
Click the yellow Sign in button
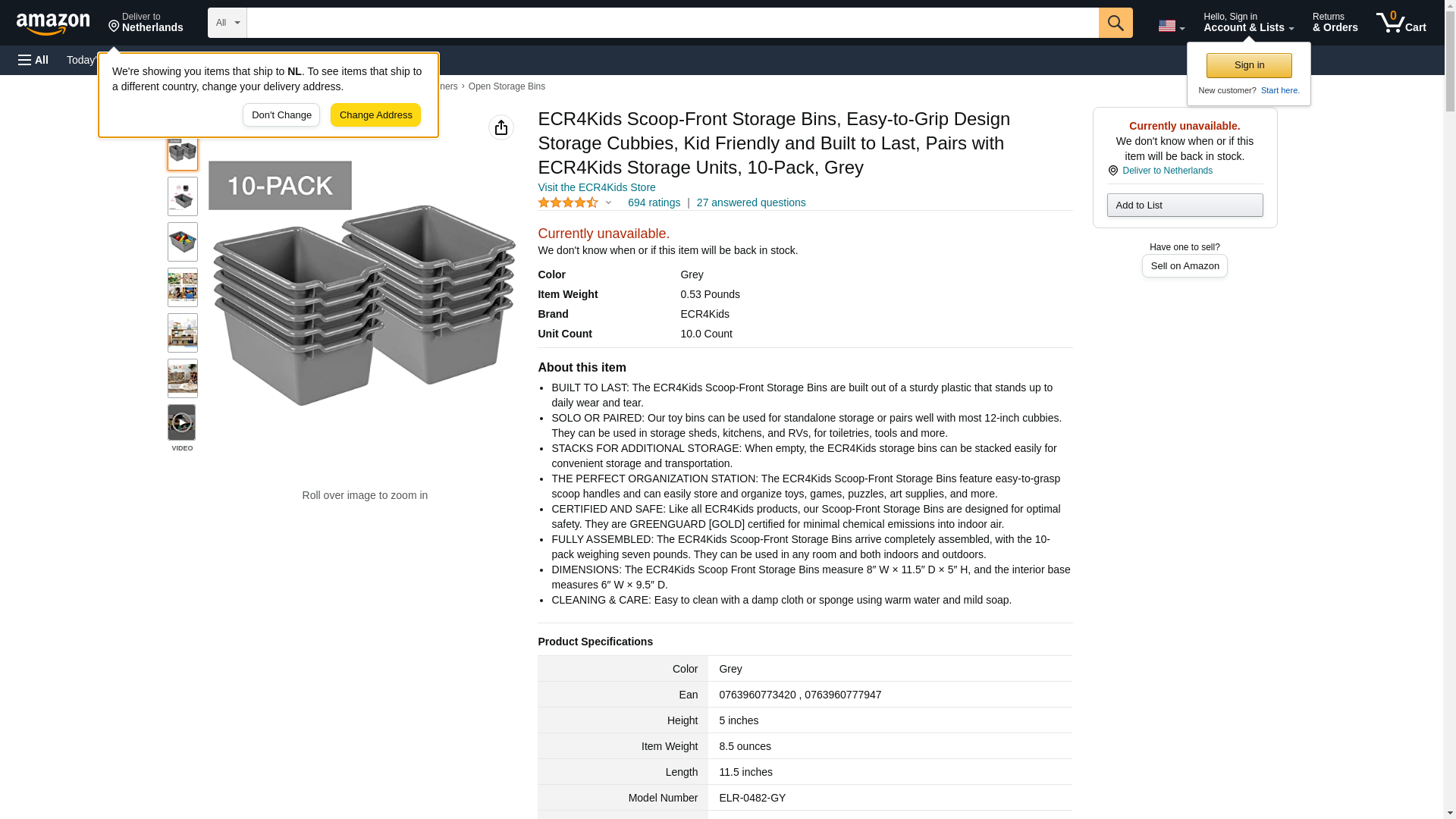coord(1248,65)
